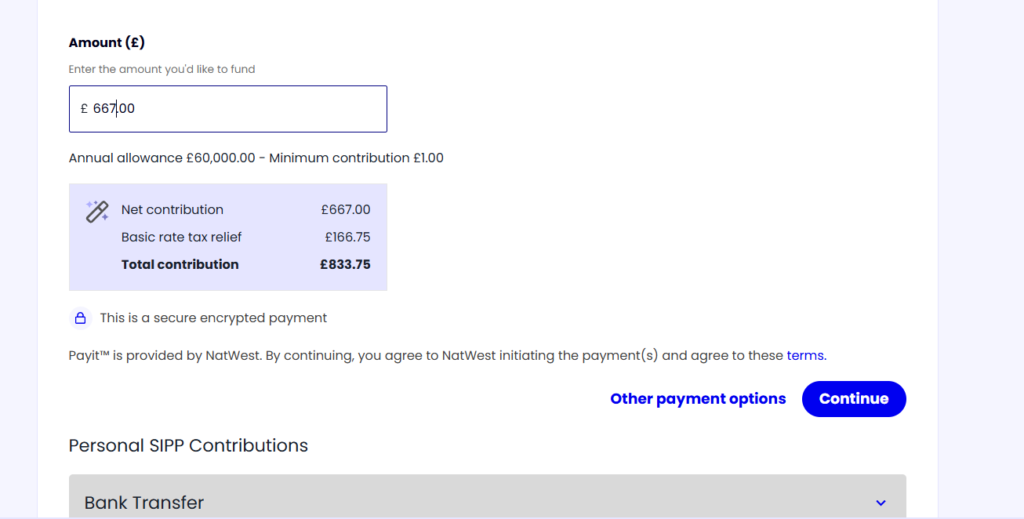Click the £833.75 total amount
The image size is (1024, 519).
tap(345, 264)
